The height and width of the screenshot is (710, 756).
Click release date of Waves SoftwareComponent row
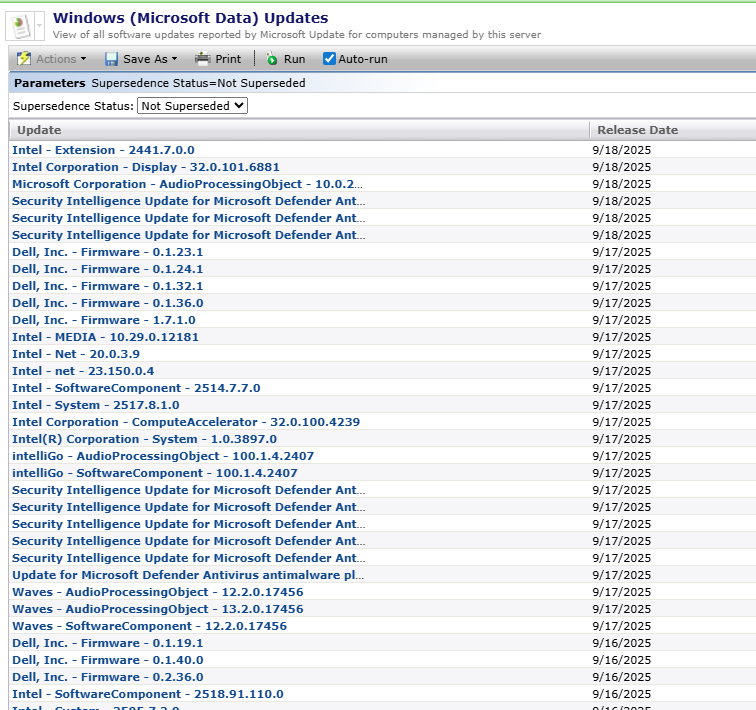click(x=621, y=626)
